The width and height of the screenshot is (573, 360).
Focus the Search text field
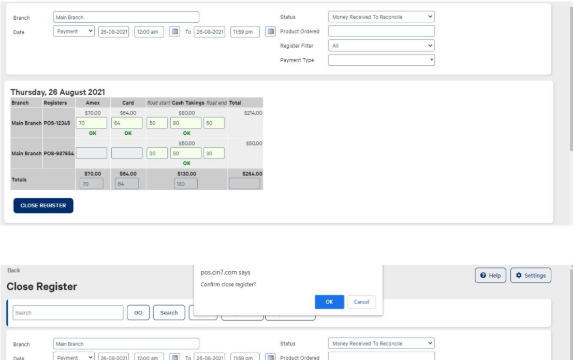(68, 313)
